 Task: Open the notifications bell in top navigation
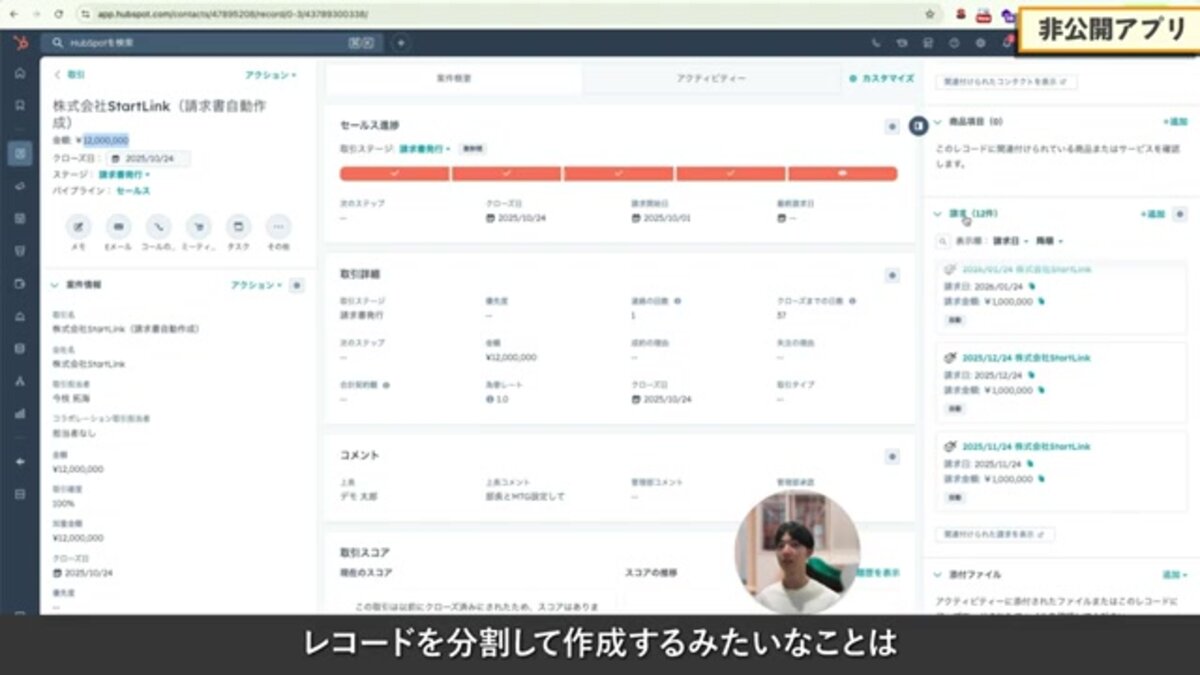coord(1007,40)
